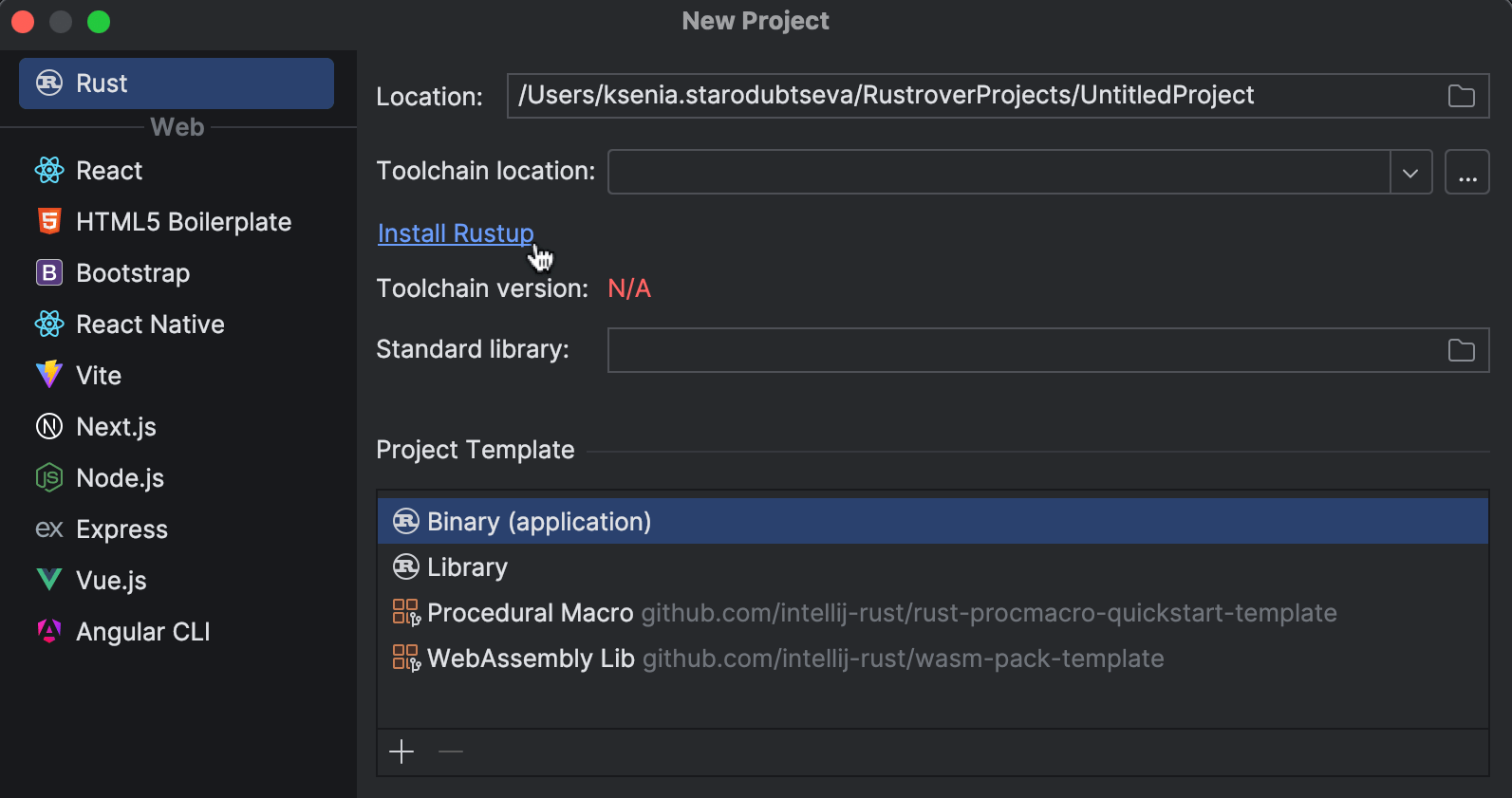1512x798 pixels.
Task: Add a new project template
Action: (x=401, y=752)
